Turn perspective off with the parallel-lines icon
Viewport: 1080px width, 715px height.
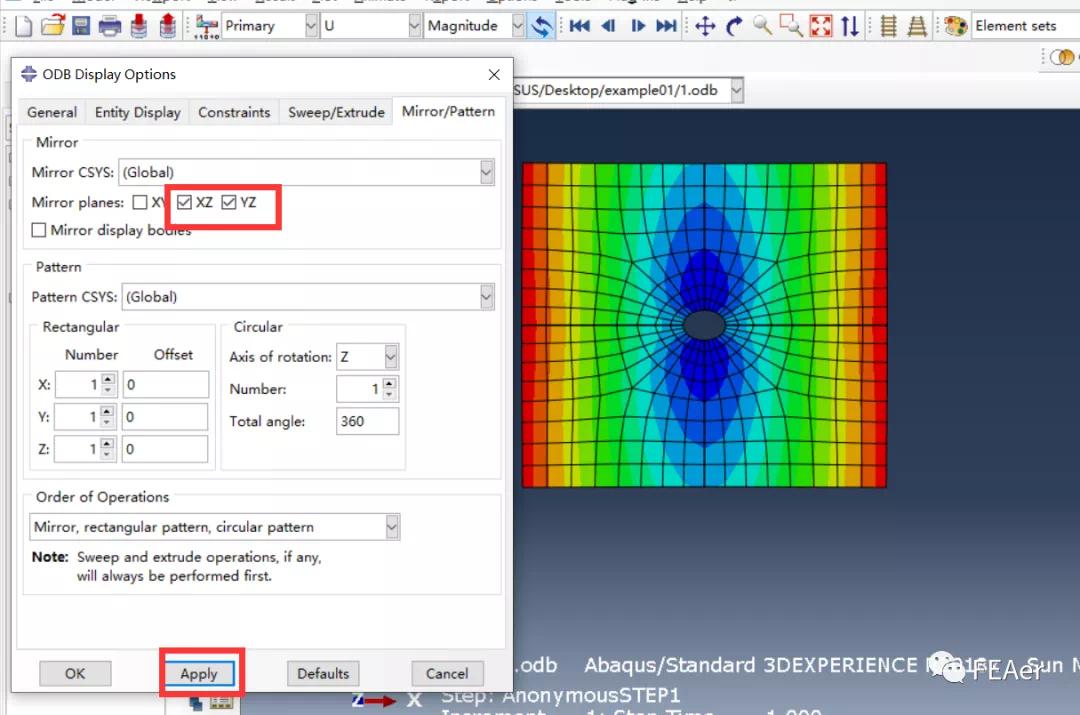[889, 26]
